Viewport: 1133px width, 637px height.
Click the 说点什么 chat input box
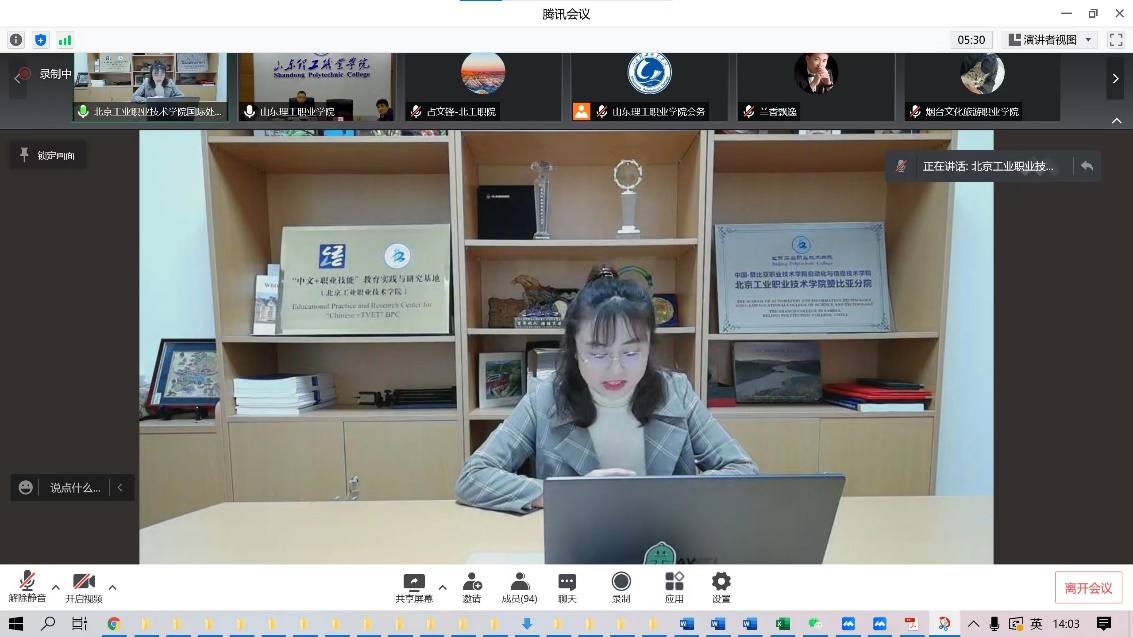[x=74, y=488]
